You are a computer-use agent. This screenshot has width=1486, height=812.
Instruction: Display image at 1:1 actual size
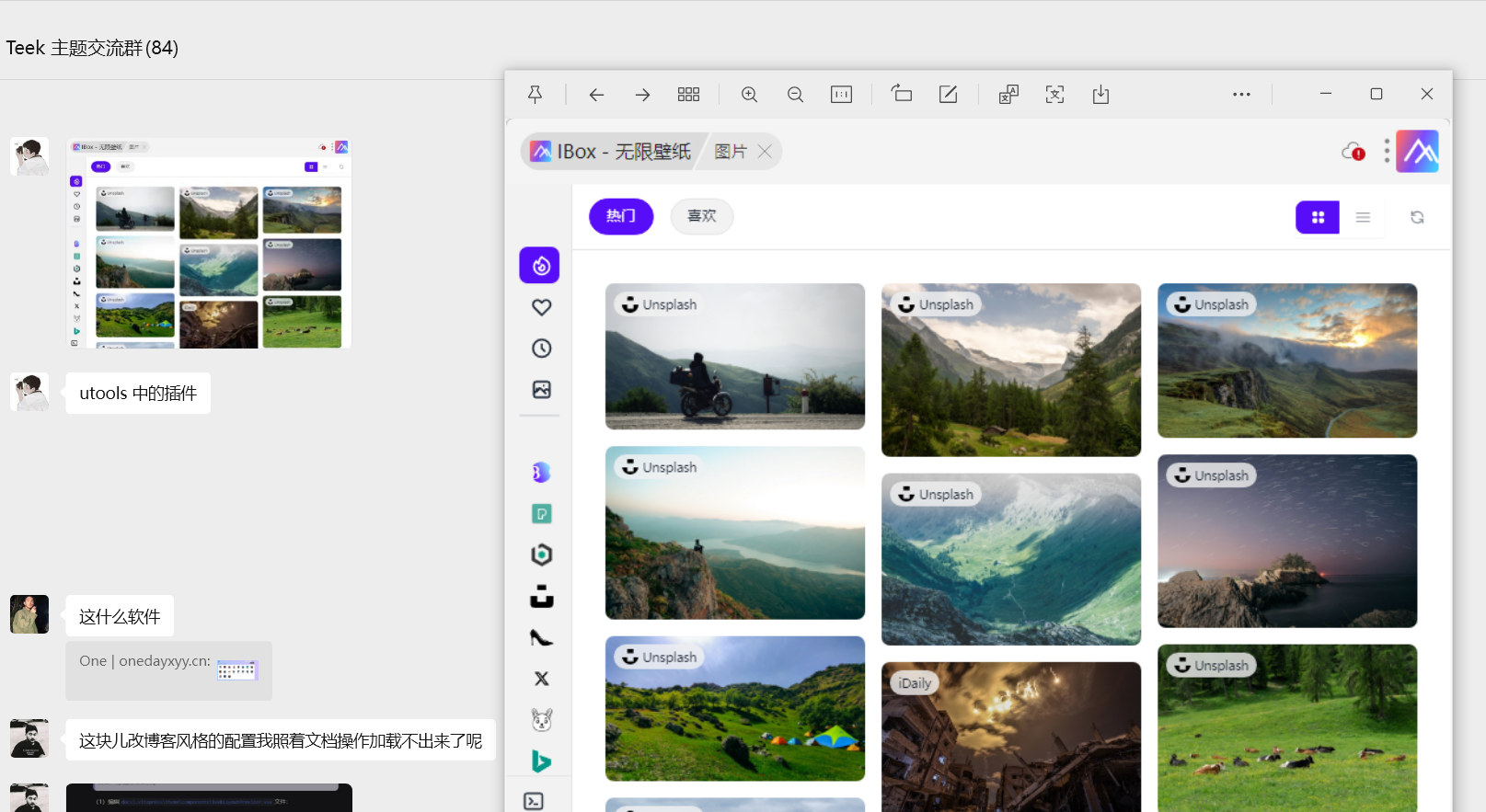point(841,95)
